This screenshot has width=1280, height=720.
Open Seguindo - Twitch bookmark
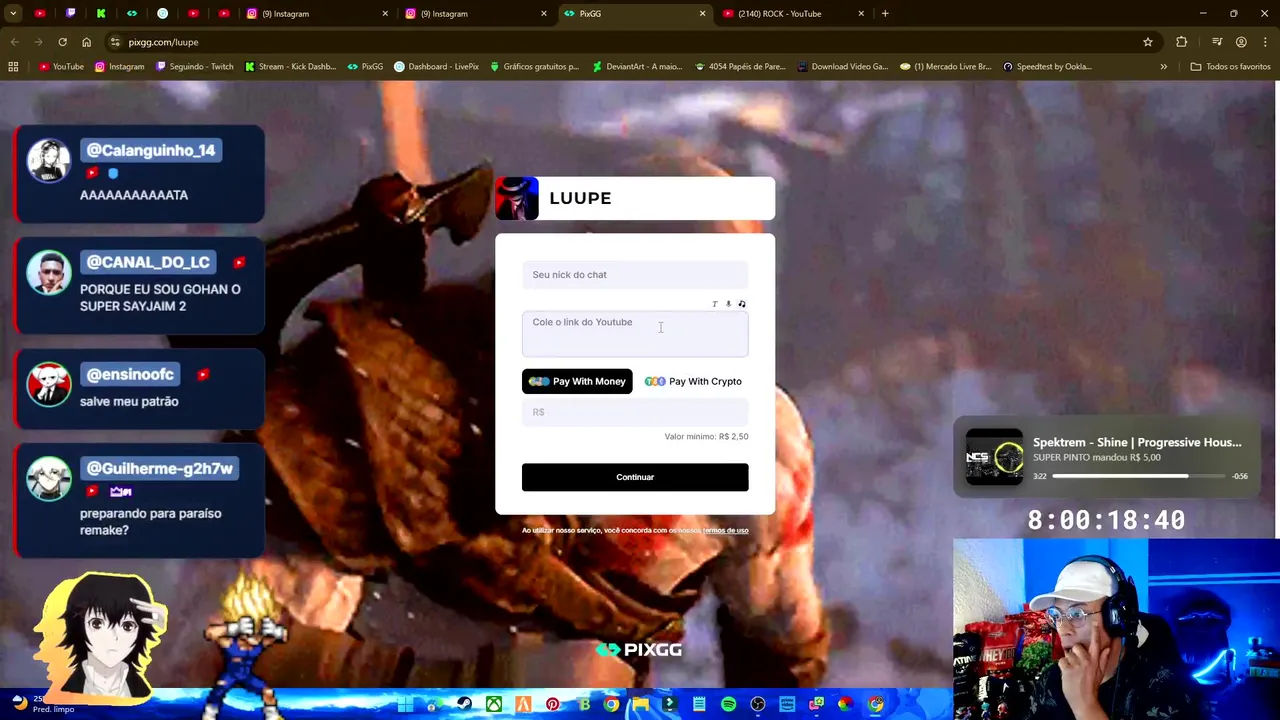[195, 67]
